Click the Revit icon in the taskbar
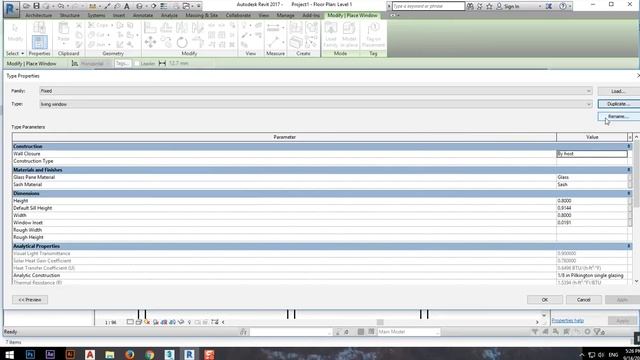 point(189,354)
